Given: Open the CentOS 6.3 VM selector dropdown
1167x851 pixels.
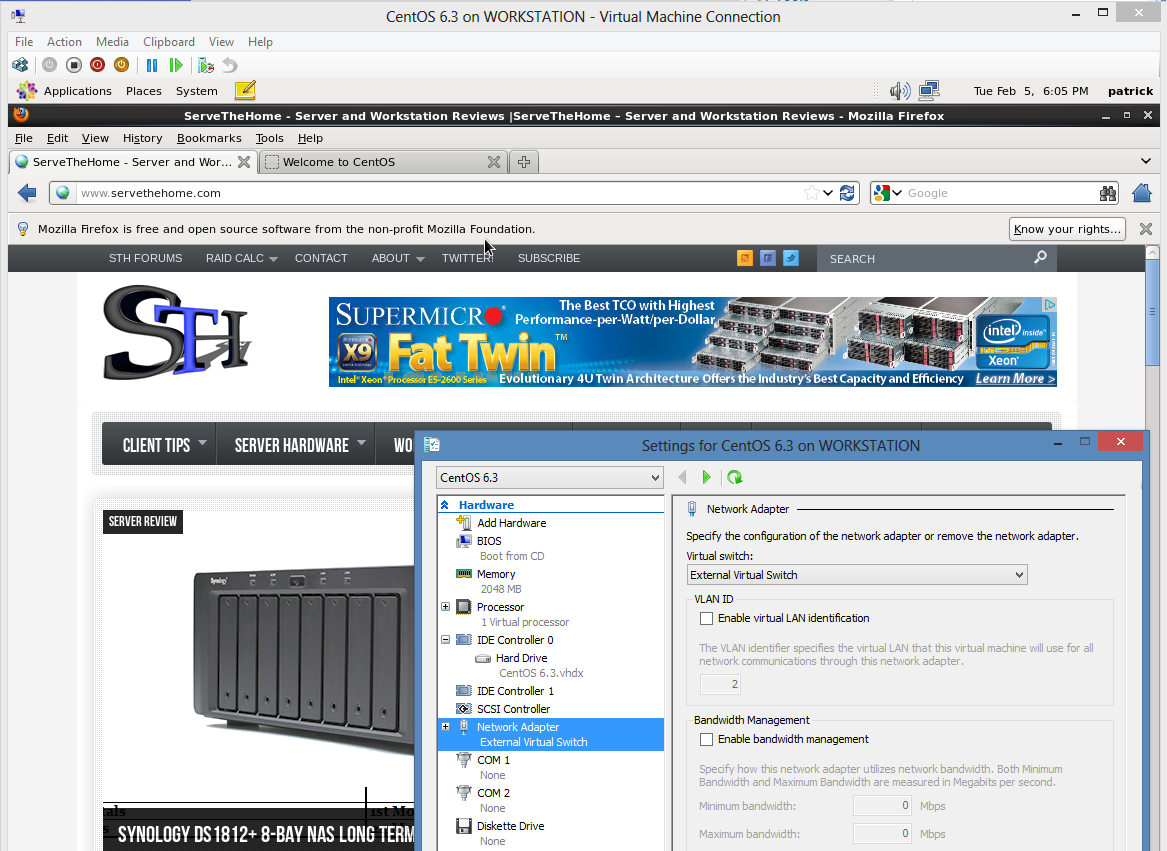Looking at the screenshot, I should click(549, 478).
